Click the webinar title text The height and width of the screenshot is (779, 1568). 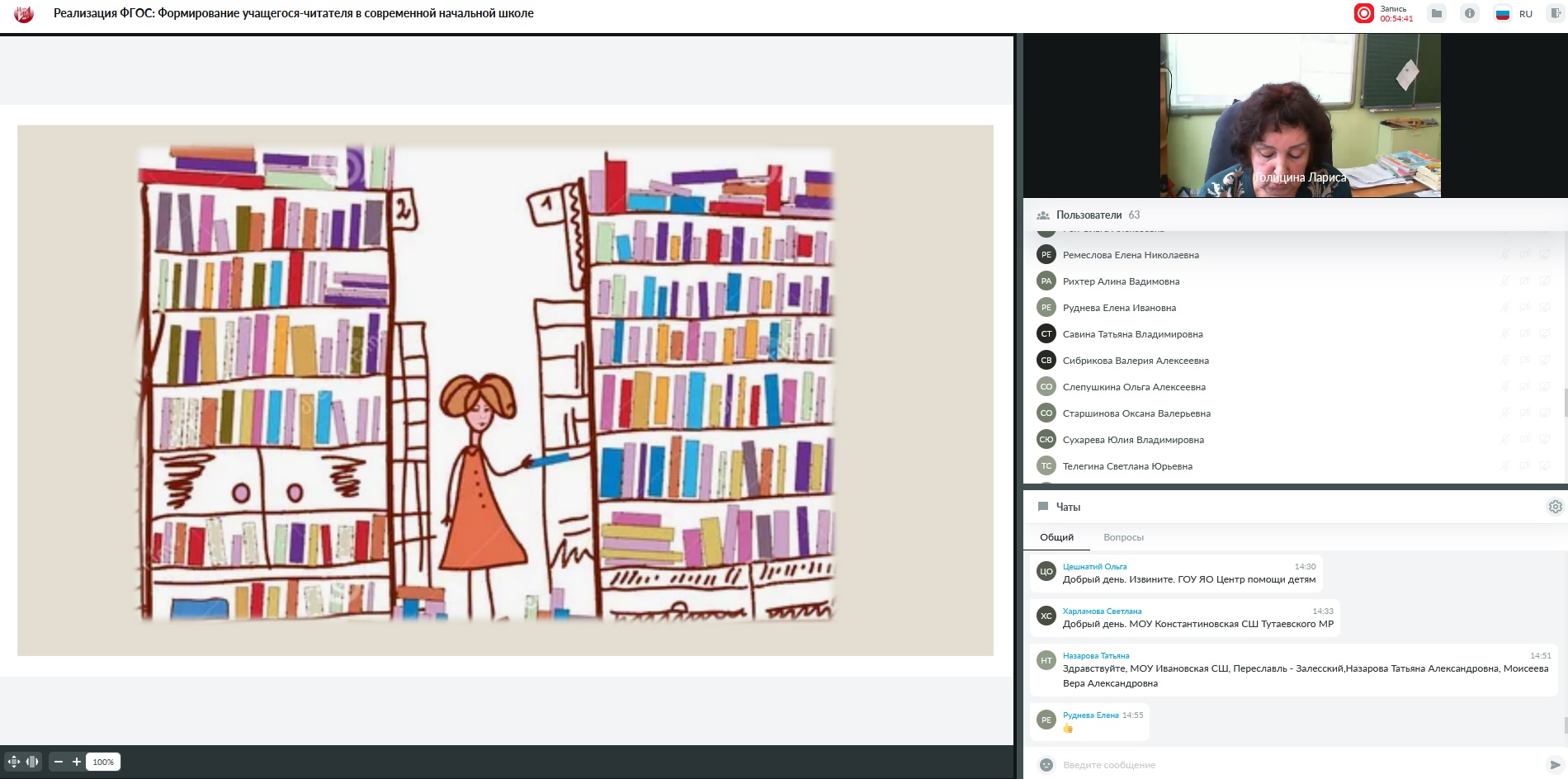[x=293, y=13]
